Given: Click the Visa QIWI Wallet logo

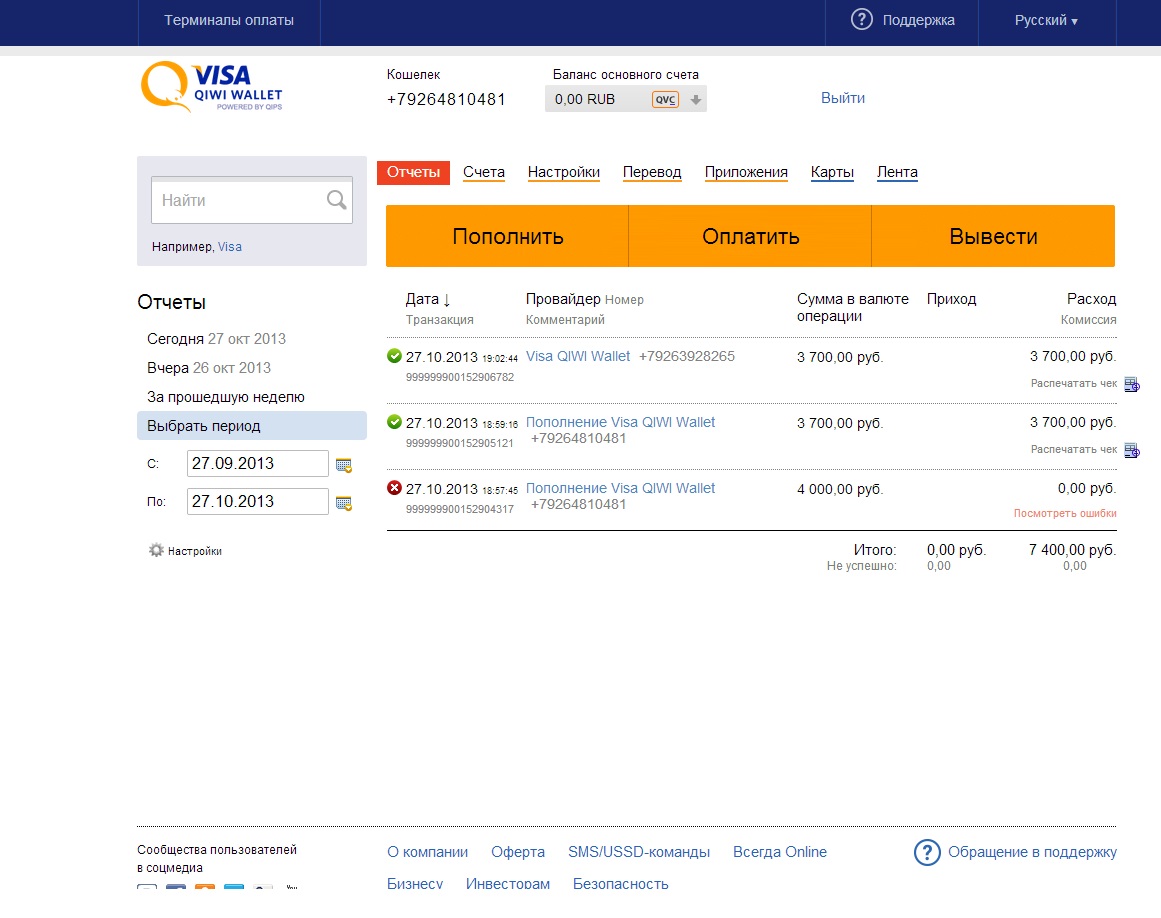Looking at the screenshot, I should (212, 86).
